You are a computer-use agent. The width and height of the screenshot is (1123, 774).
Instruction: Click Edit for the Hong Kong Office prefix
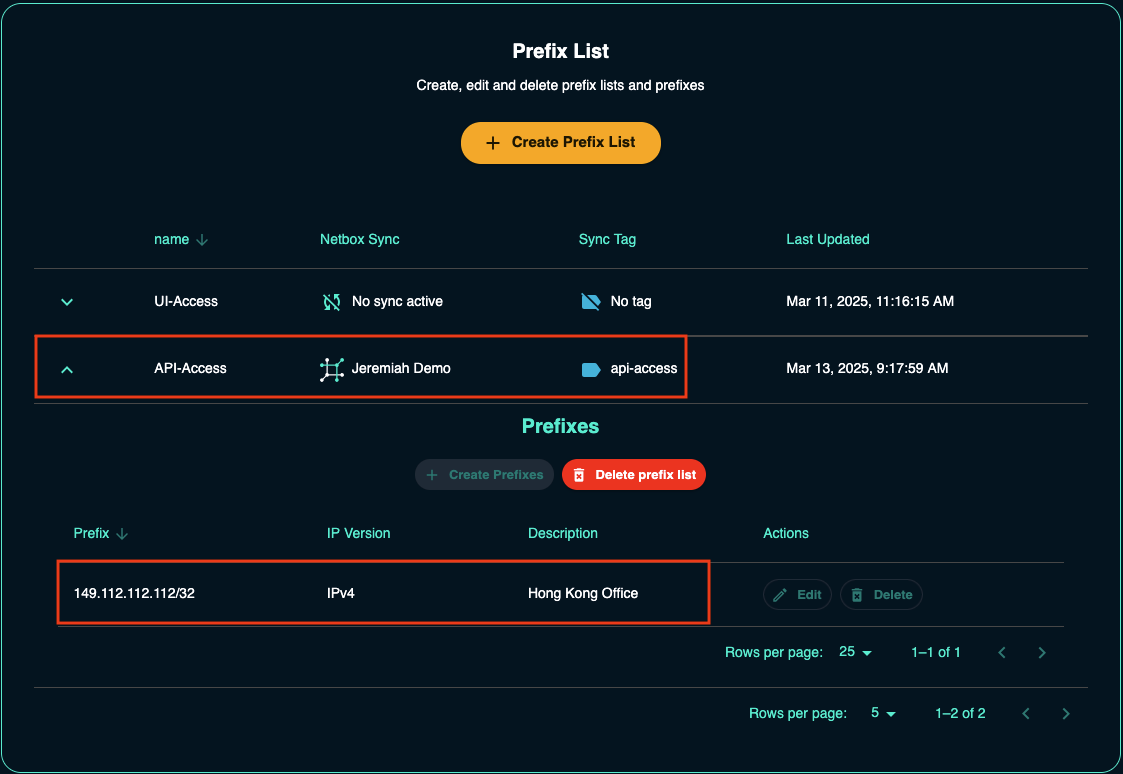(796, 595)
